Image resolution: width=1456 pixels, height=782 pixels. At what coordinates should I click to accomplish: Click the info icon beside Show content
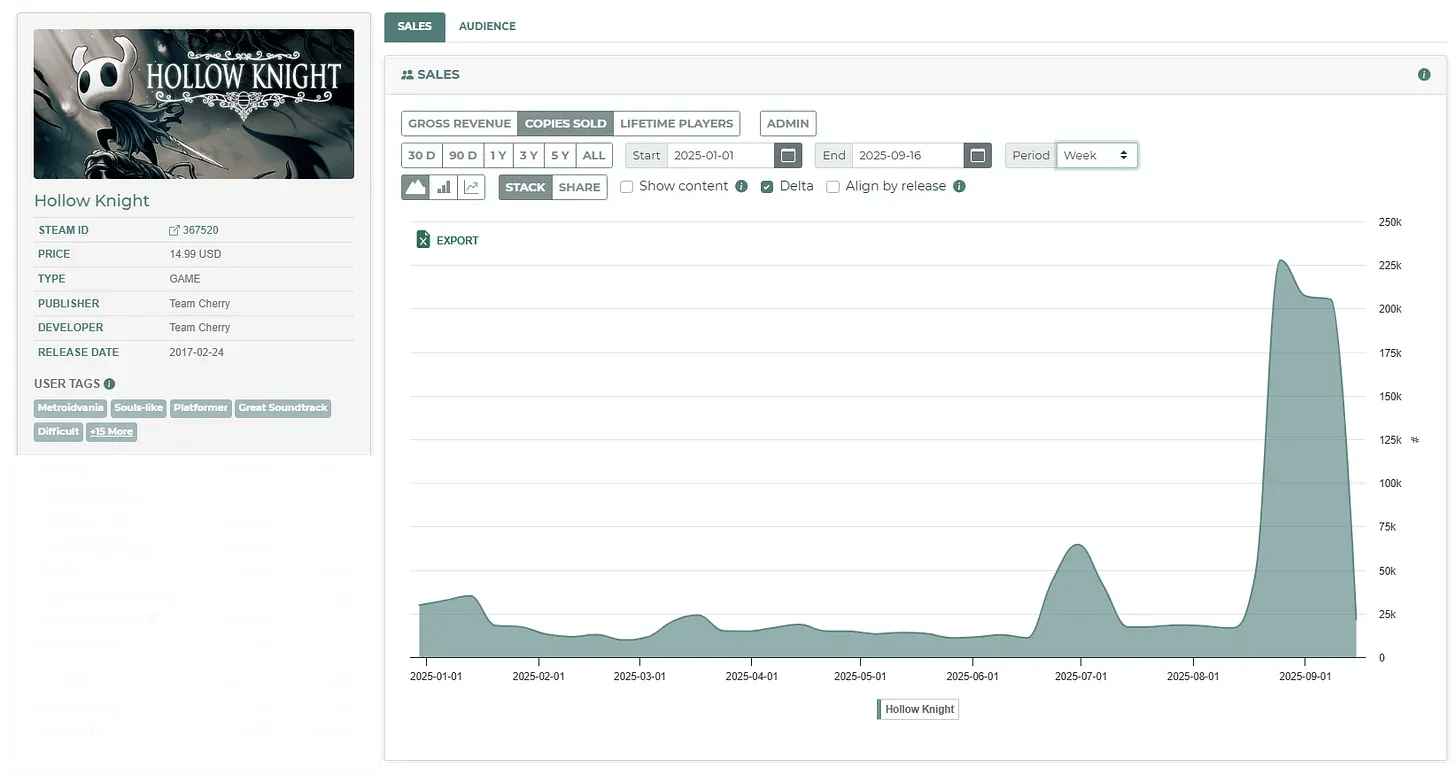click(741, 186)
